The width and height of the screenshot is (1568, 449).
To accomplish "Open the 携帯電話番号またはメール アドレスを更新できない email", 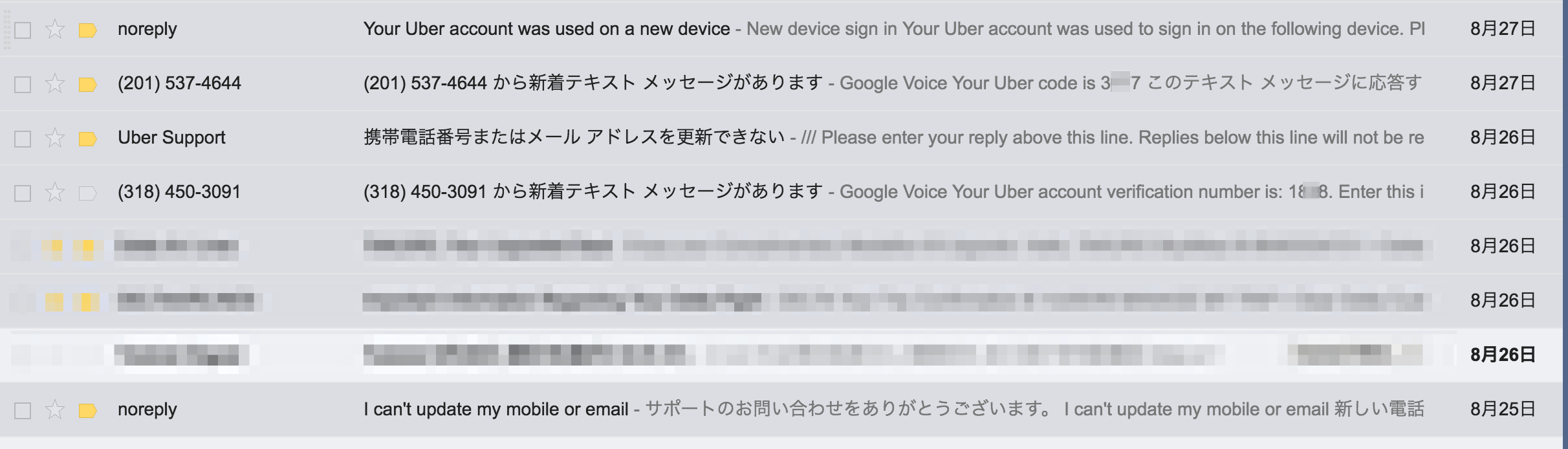I will (573, 138).
